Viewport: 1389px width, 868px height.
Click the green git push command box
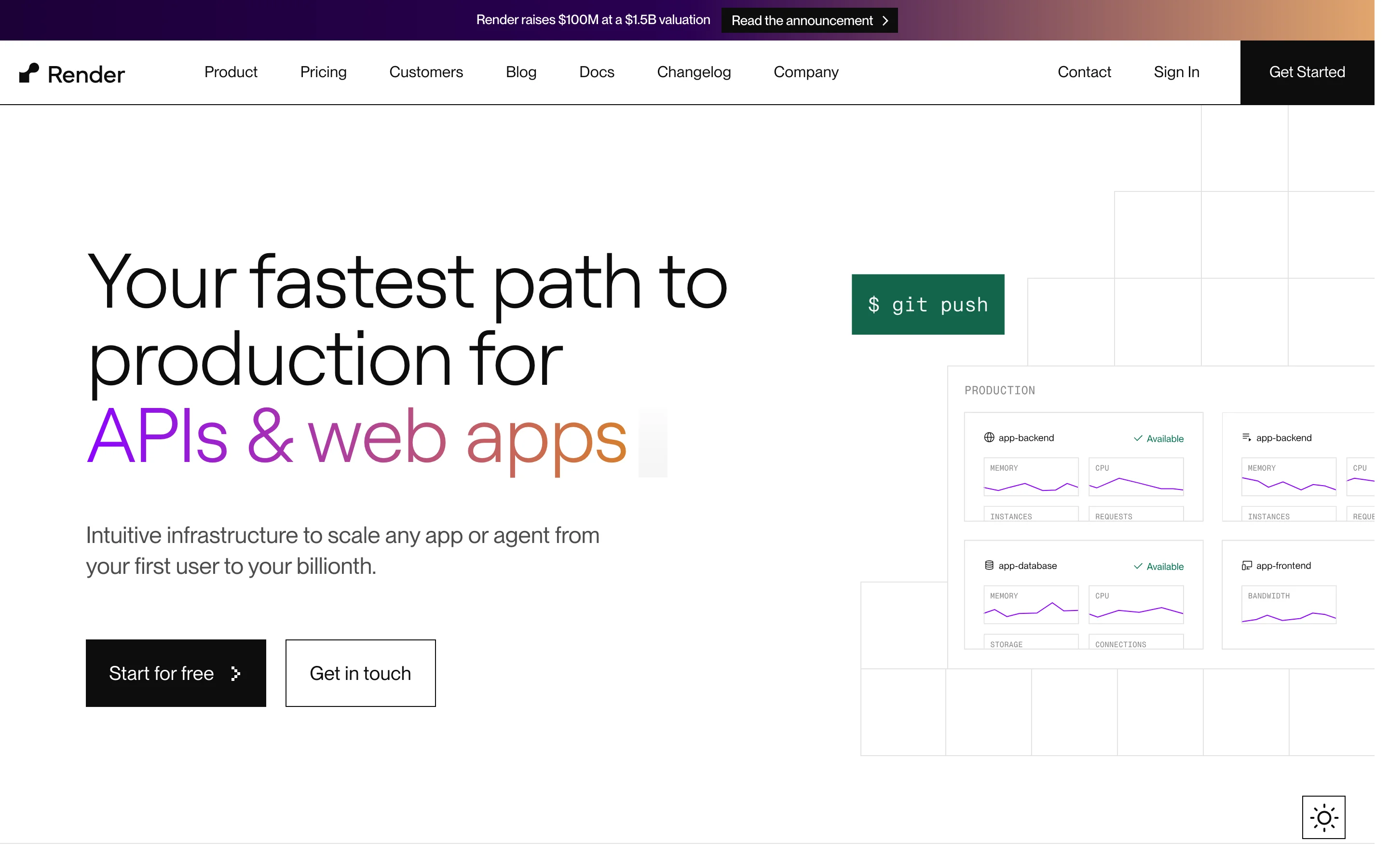[927, 304]
